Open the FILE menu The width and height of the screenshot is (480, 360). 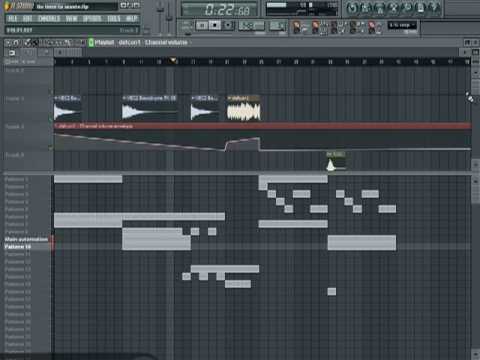[x=12, y=18]
